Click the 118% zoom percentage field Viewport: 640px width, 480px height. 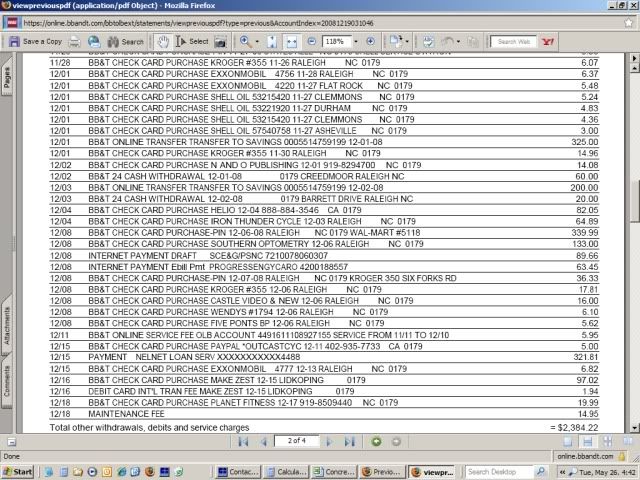click(x=336, y=42)
